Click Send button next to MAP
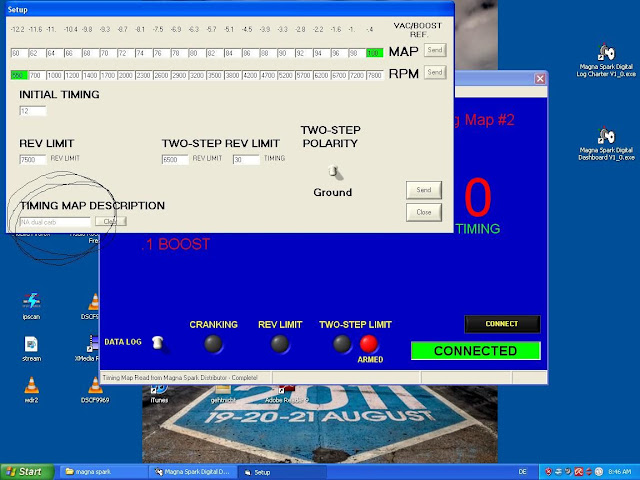 coord(435,50)
